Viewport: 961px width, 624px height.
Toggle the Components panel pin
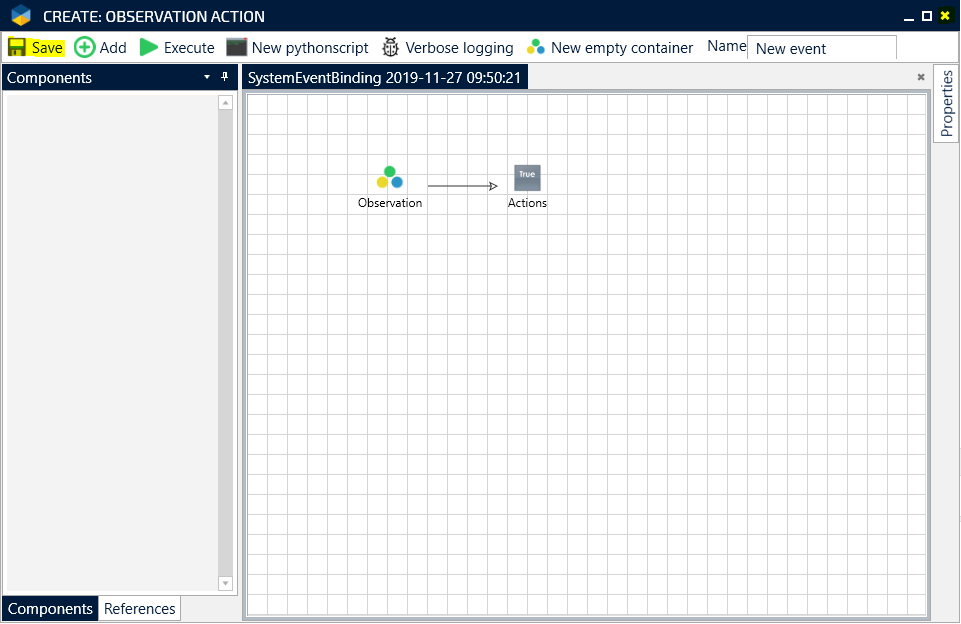click(225, 77)
